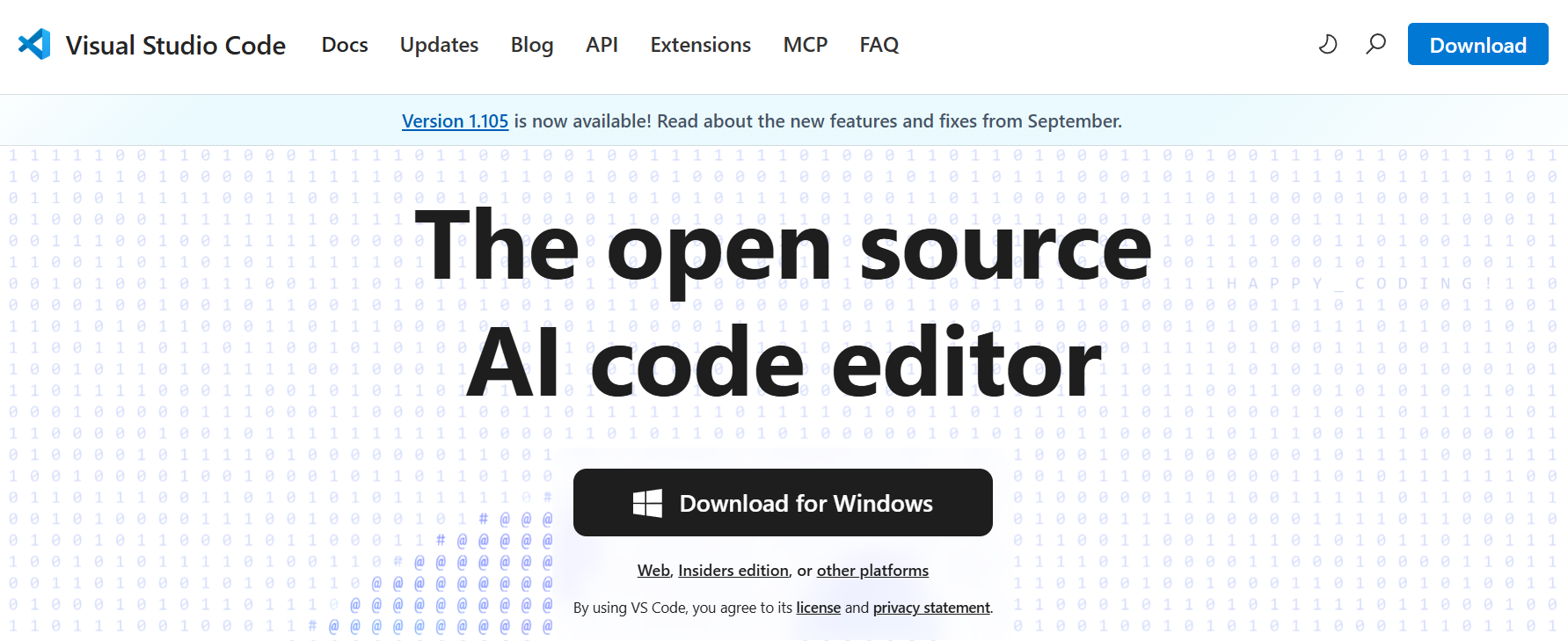Open the FAQ nav link
This screenshot has width=1568, height=641.
click(x=879, y=45)
